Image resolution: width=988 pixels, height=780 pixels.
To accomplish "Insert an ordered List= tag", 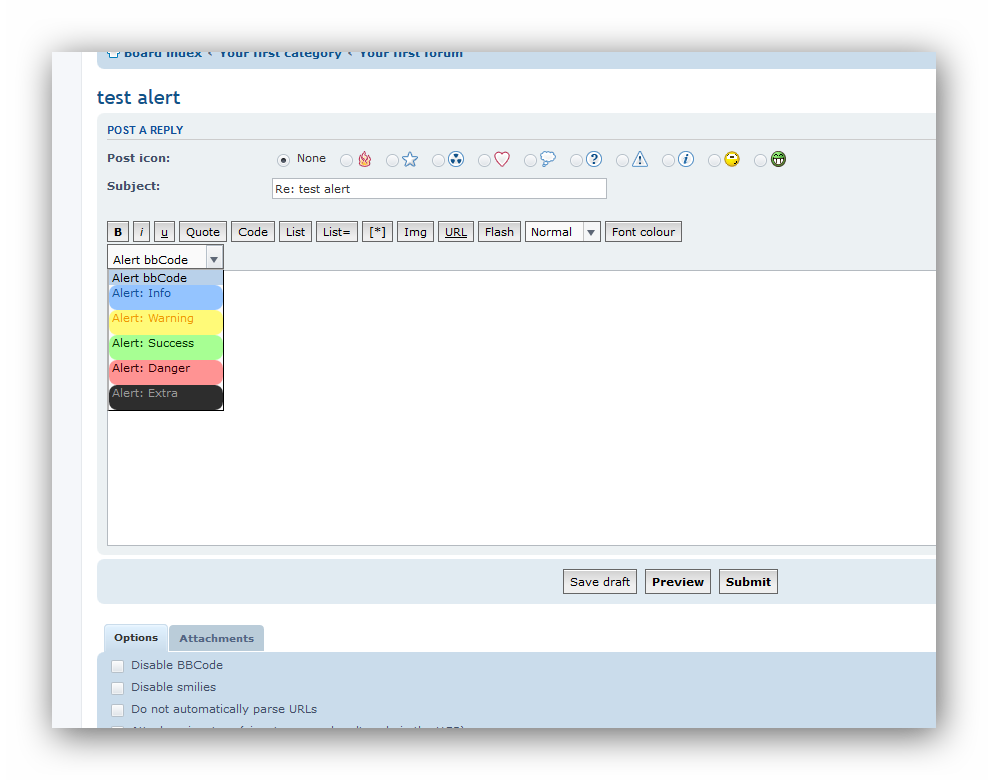I will [x=336, y=232].
